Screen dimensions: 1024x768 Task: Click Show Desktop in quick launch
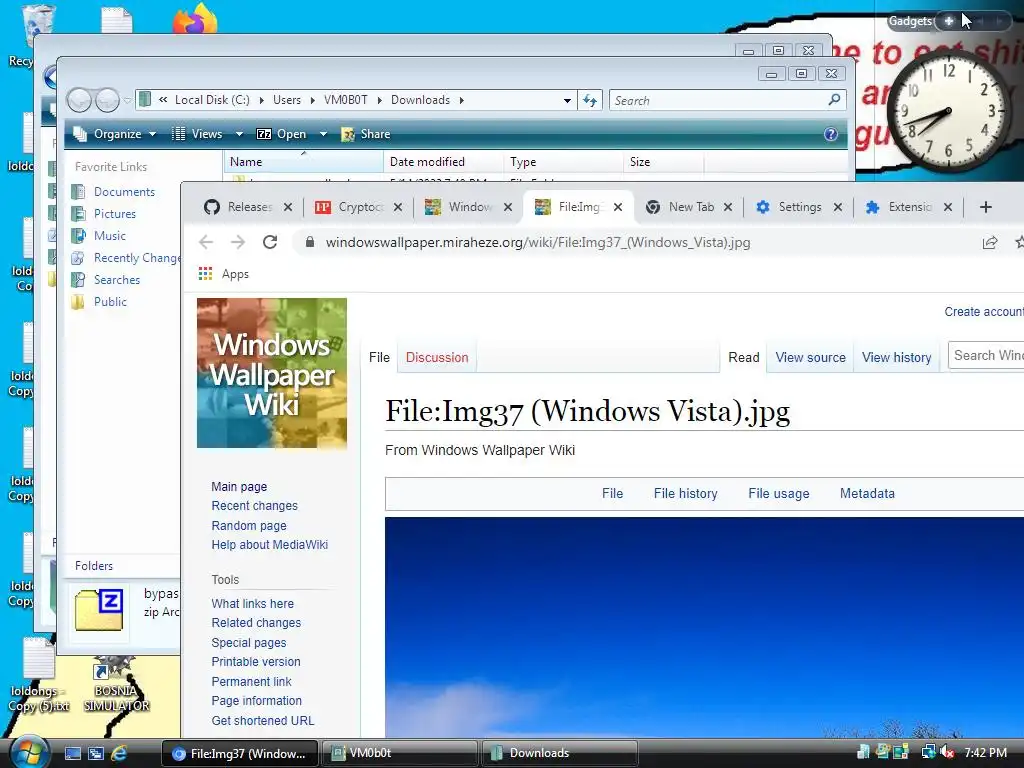click(x=72, y=753)
